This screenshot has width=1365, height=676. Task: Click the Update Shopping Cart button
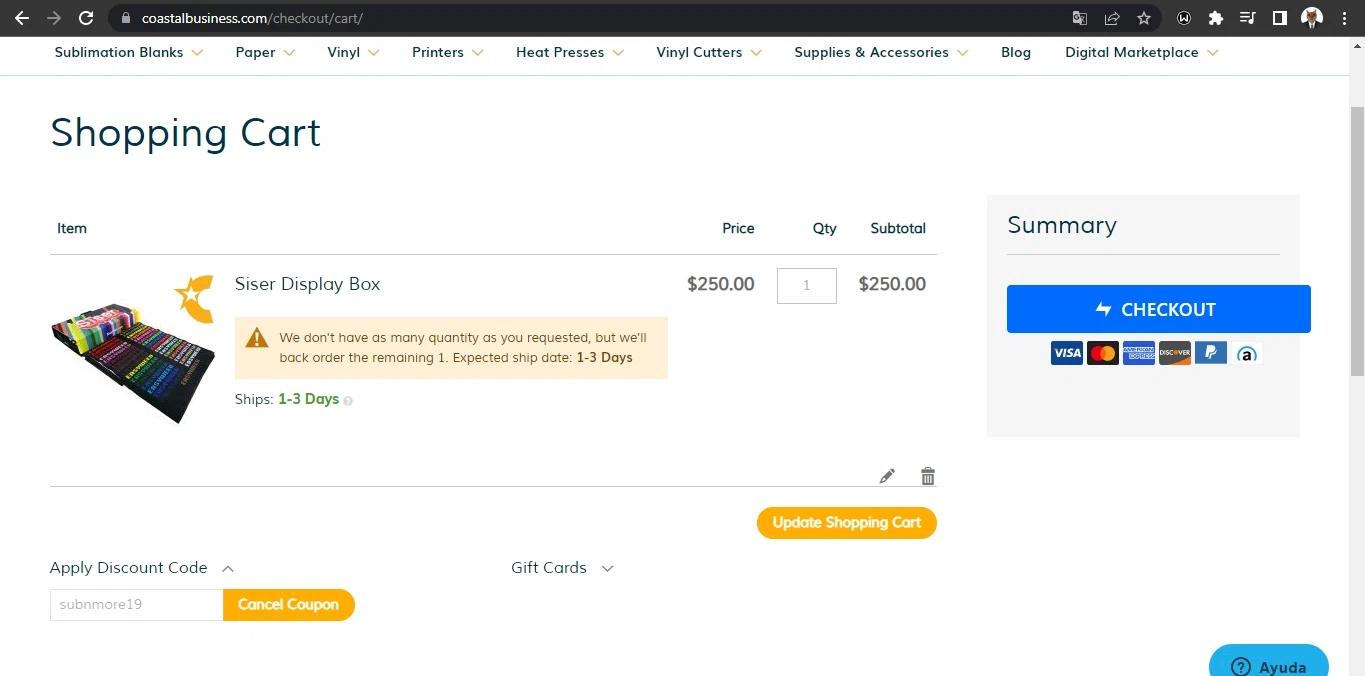pos(846,523)
